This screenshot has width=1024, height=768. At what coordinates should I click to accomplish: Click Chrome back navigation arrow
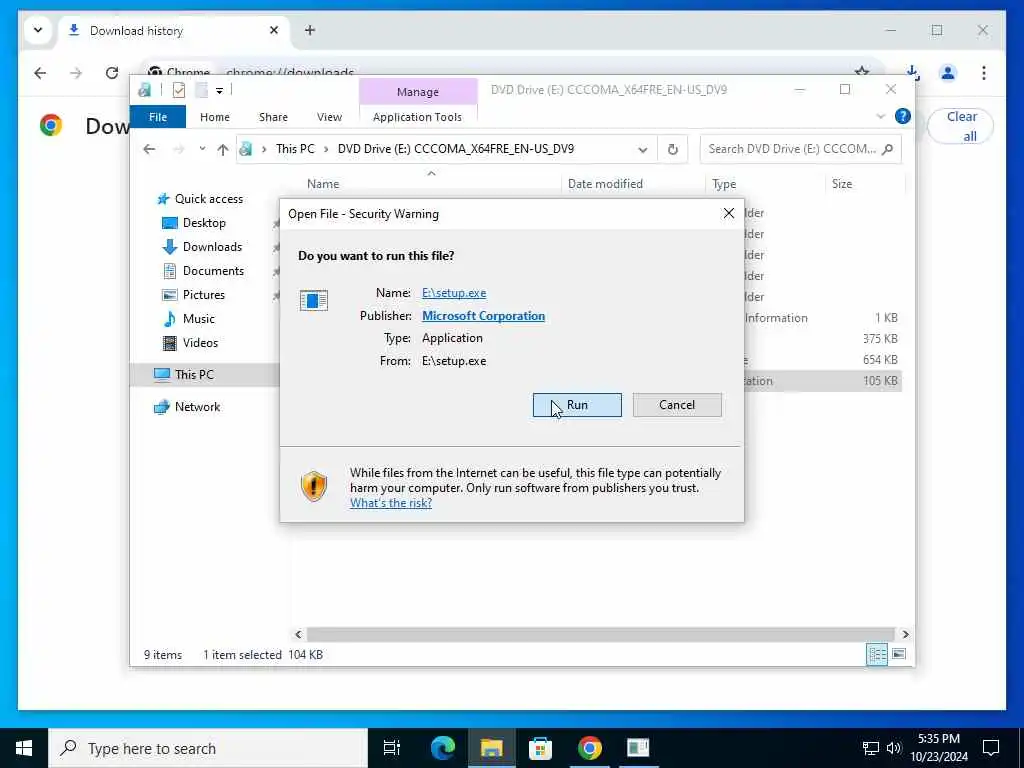[x=40, y=73]
